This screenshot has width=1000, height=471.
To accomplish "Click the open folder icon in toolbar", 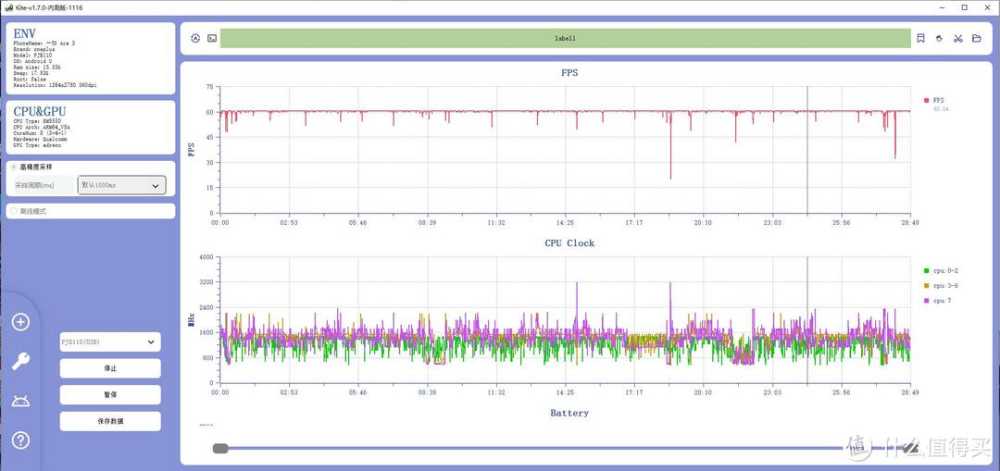I will tap(975, 38).
